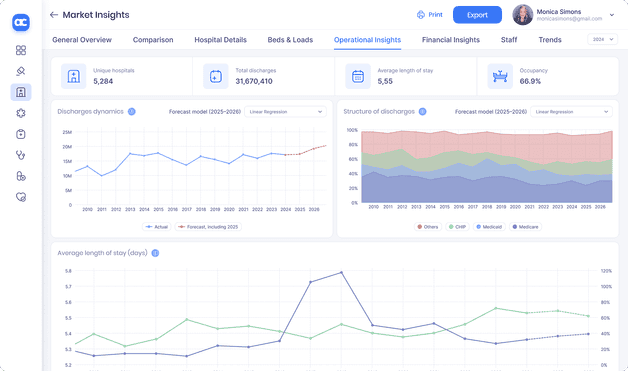Click the printer icon next to Print

(x=421, y=15)
